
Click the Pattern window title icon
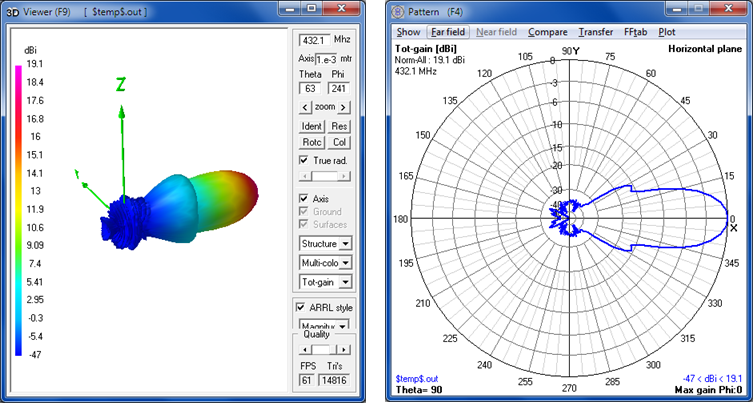coord(399,12)
